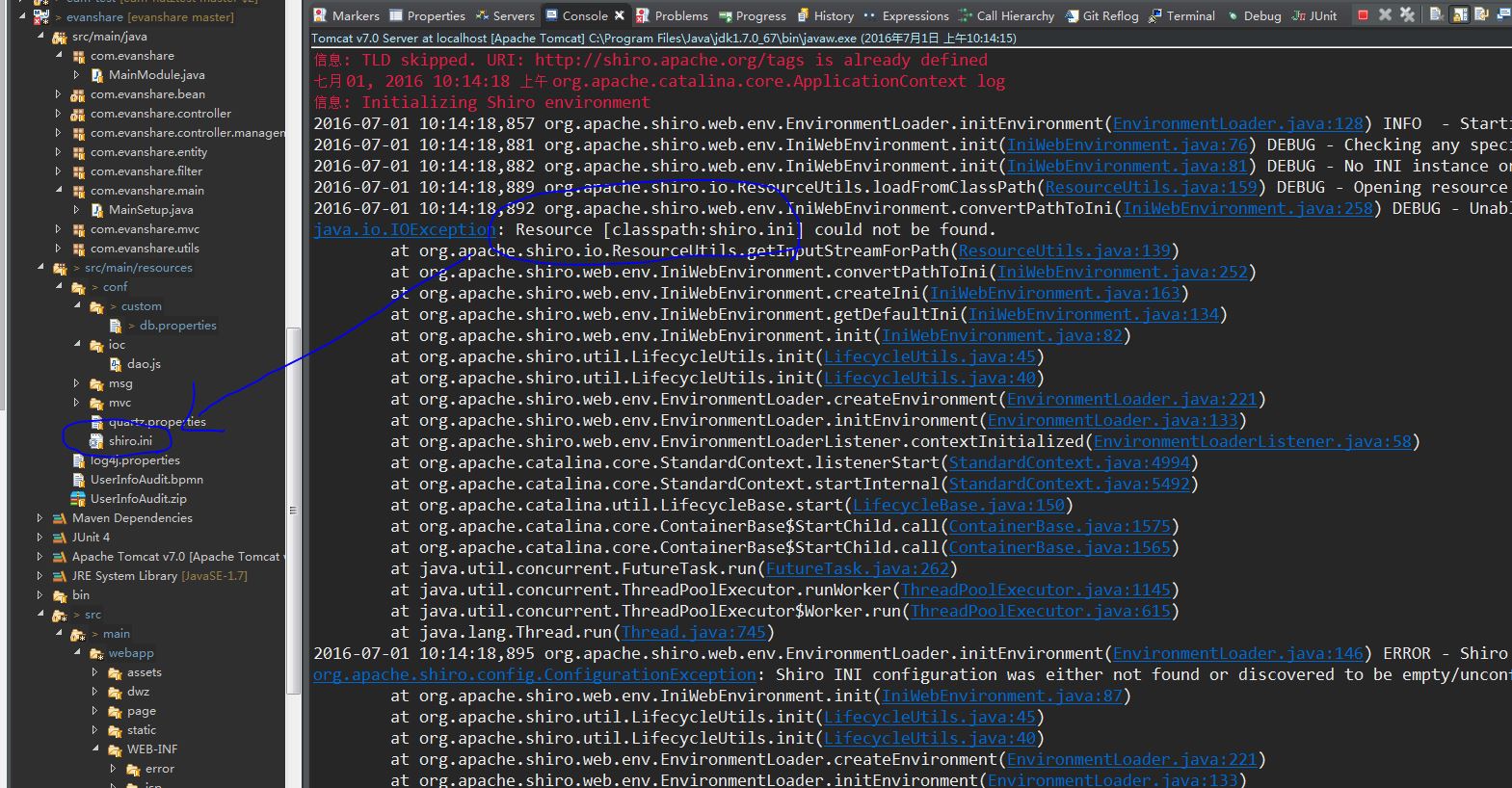
Task: Open the ResourceUtils.java:159 link
Action: [x=1152, y=187]
